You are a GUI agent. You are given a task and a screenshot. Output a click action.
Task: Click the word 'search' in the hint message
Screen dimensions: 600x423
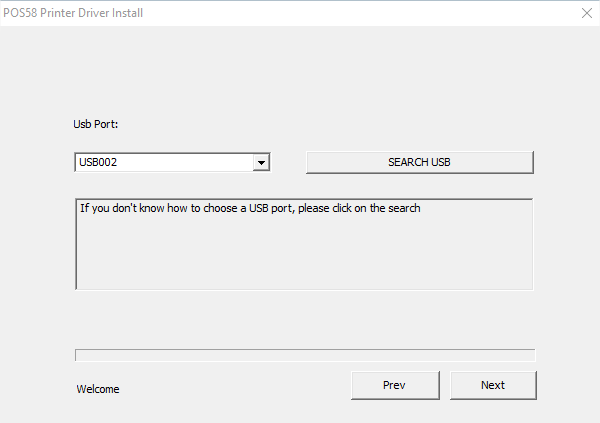click(403, 209)
